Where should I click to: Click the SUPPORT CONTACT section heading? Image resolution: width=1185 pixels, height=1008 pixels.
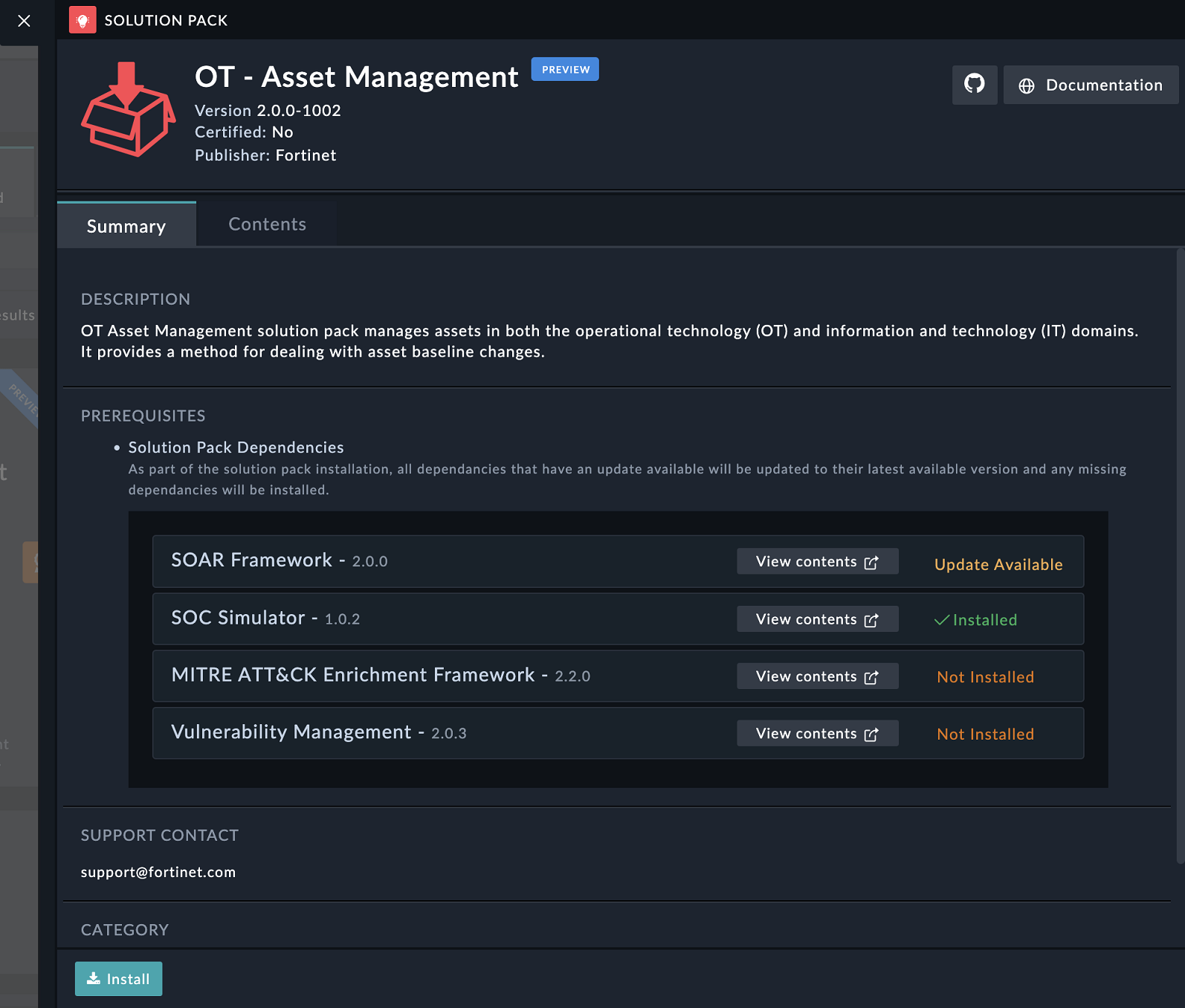point(160,836)
